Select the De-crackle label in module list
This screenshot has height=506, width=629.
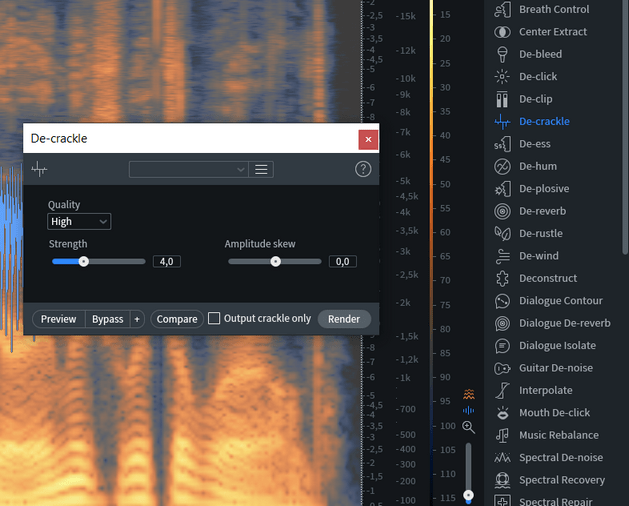coord(544,122)
